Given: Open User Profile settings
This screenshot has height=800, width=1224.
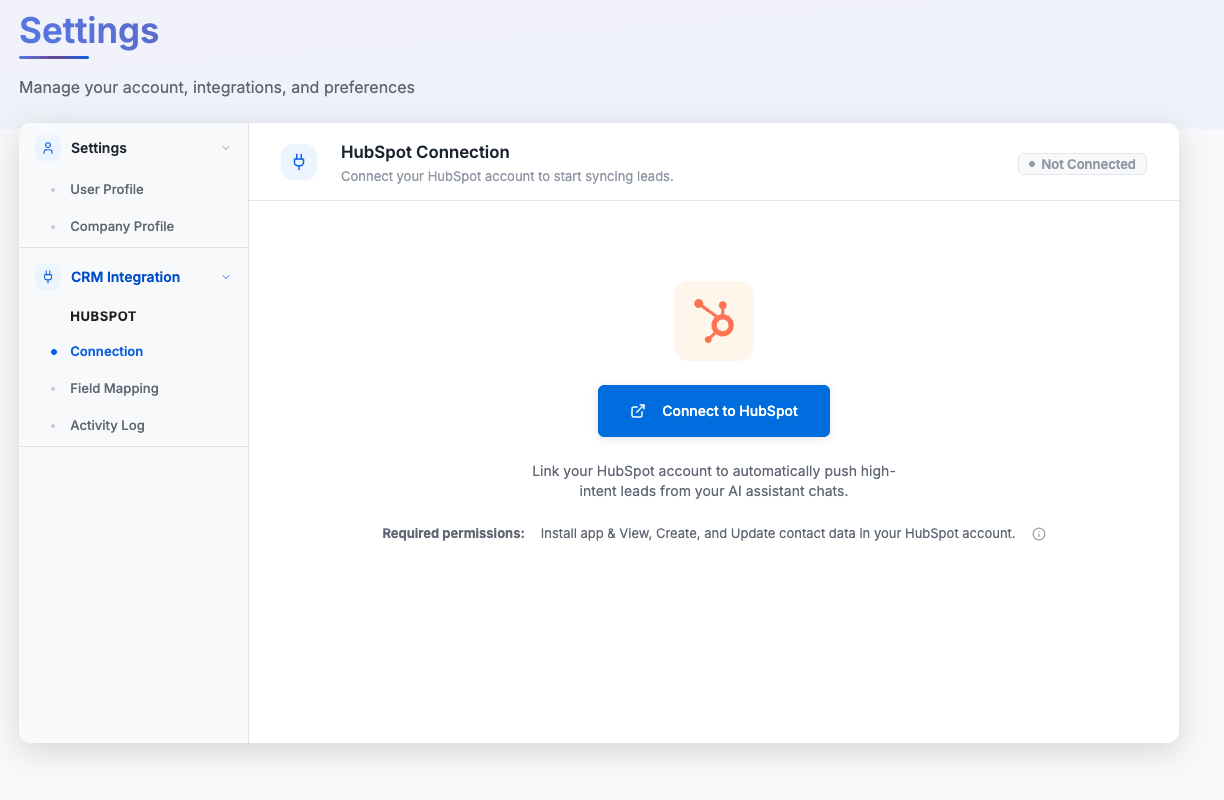Looking at the screenshot, I should coord(107,189).
